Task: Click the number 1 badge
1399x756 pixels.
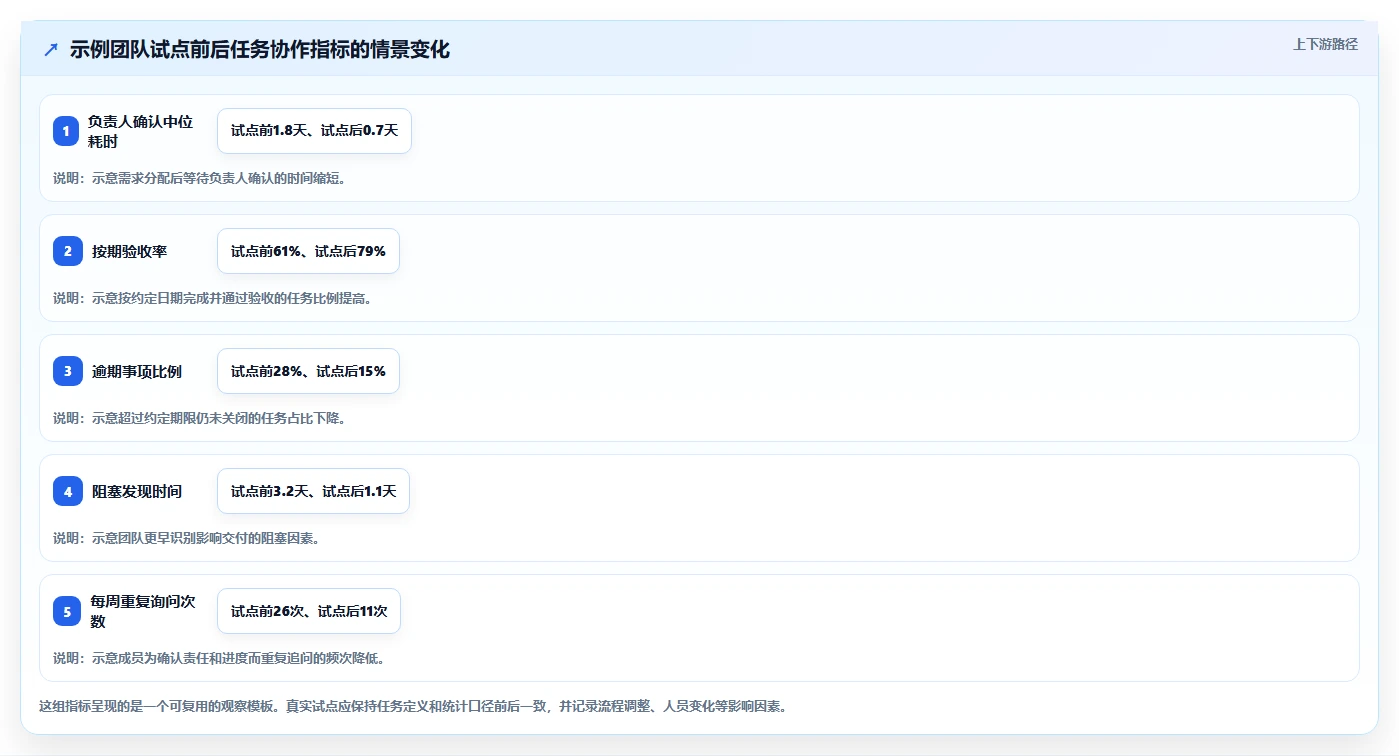Action: click(x=66, y=131)
